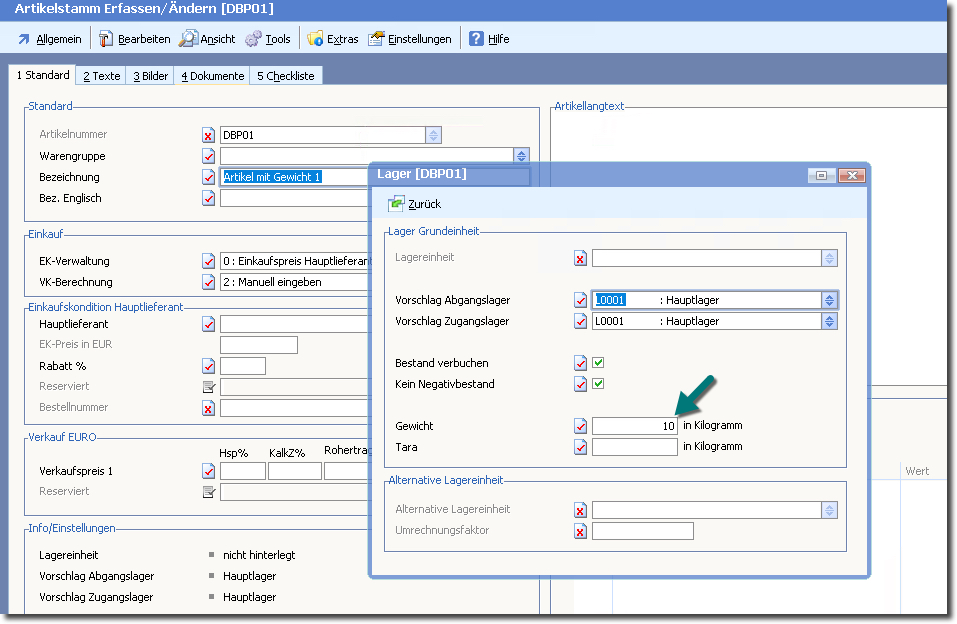The width and height of the screenshot is (957, 624).
Task: Expand the Vorschlag Abgangslager dropdown
Action: pos(829,300)
